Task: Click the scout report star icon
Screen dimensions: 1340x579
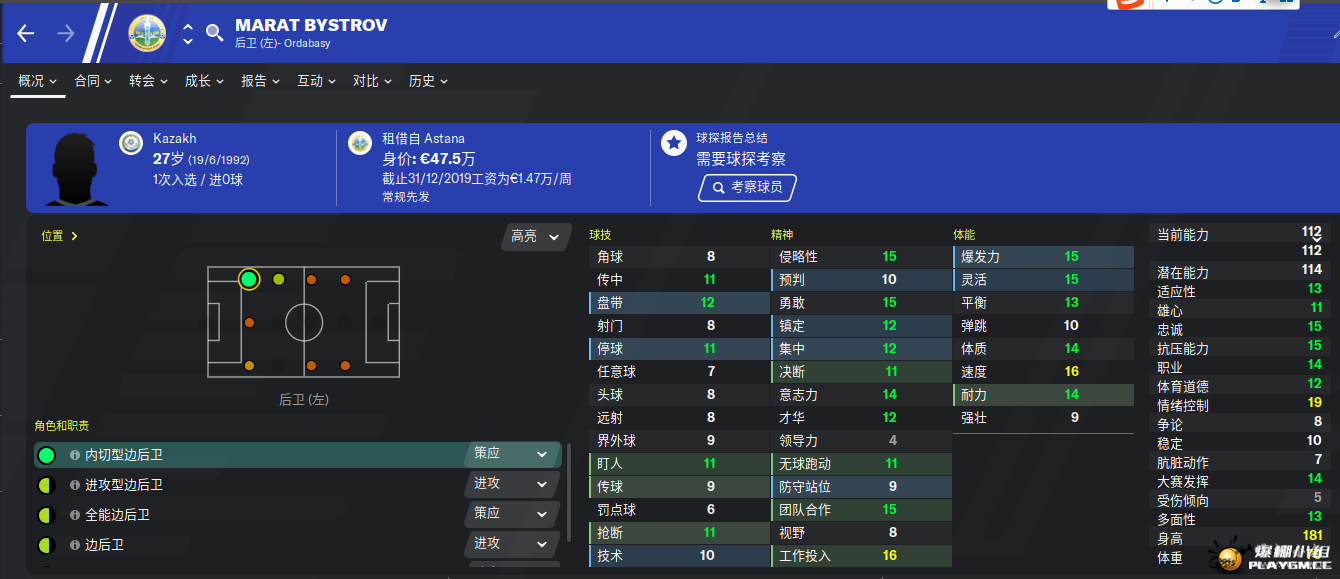Action: pos(674,143)
